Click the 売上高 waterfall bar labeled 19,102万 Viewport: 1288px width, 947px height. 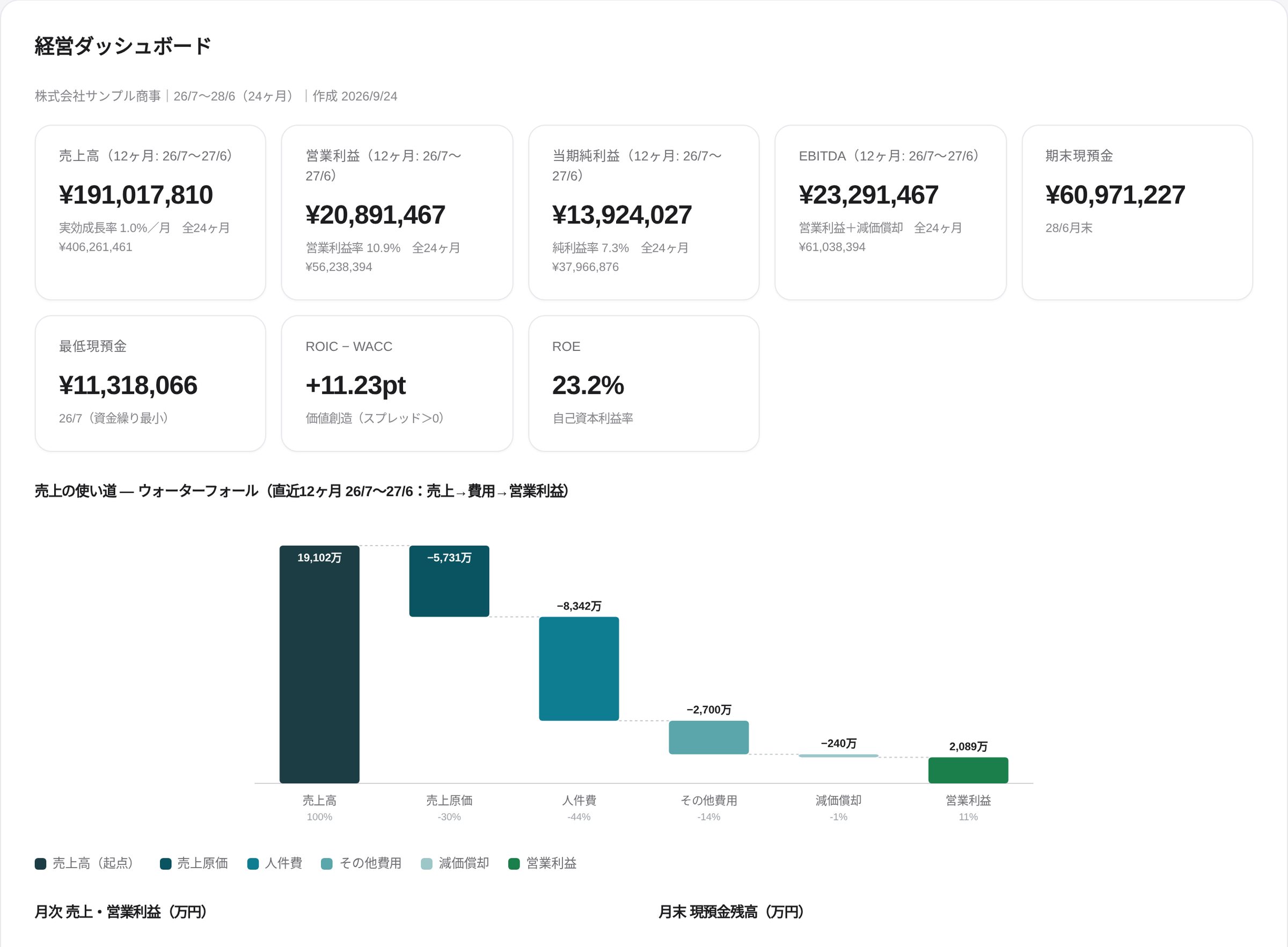pyautogui.click(x=319, y=664)
